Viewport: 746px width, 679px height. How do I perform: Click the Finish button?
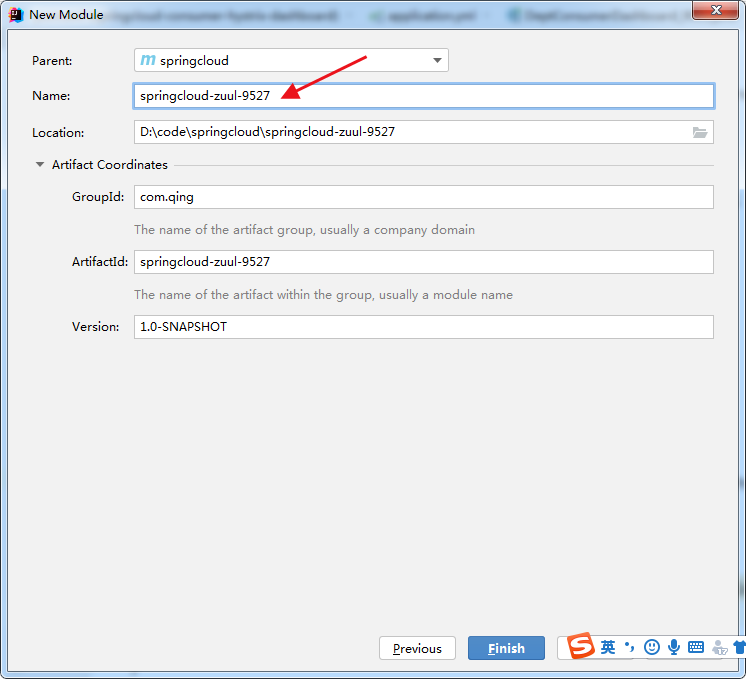506,648
